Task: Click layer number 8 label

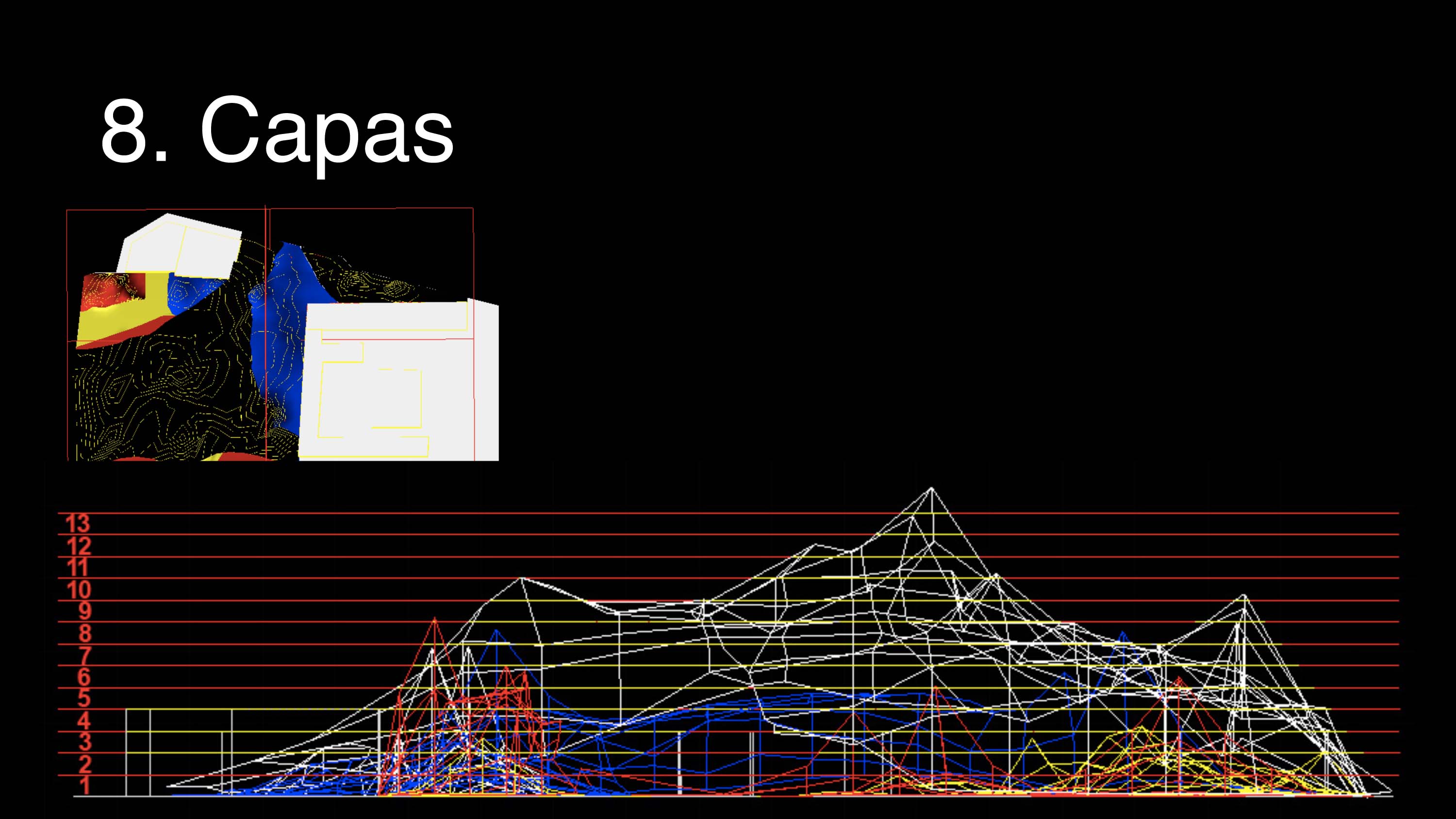Action: click(84, 633)
